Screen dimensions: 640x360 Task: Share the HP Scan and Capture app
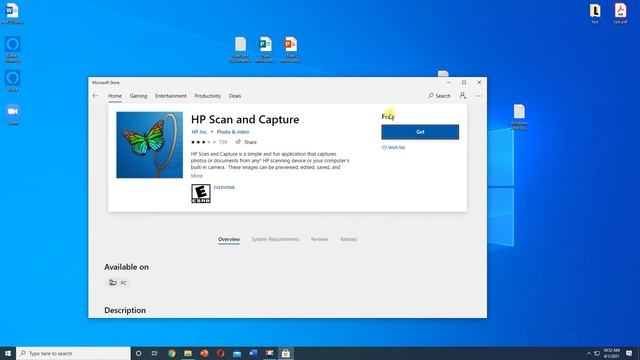pos(246,142)
